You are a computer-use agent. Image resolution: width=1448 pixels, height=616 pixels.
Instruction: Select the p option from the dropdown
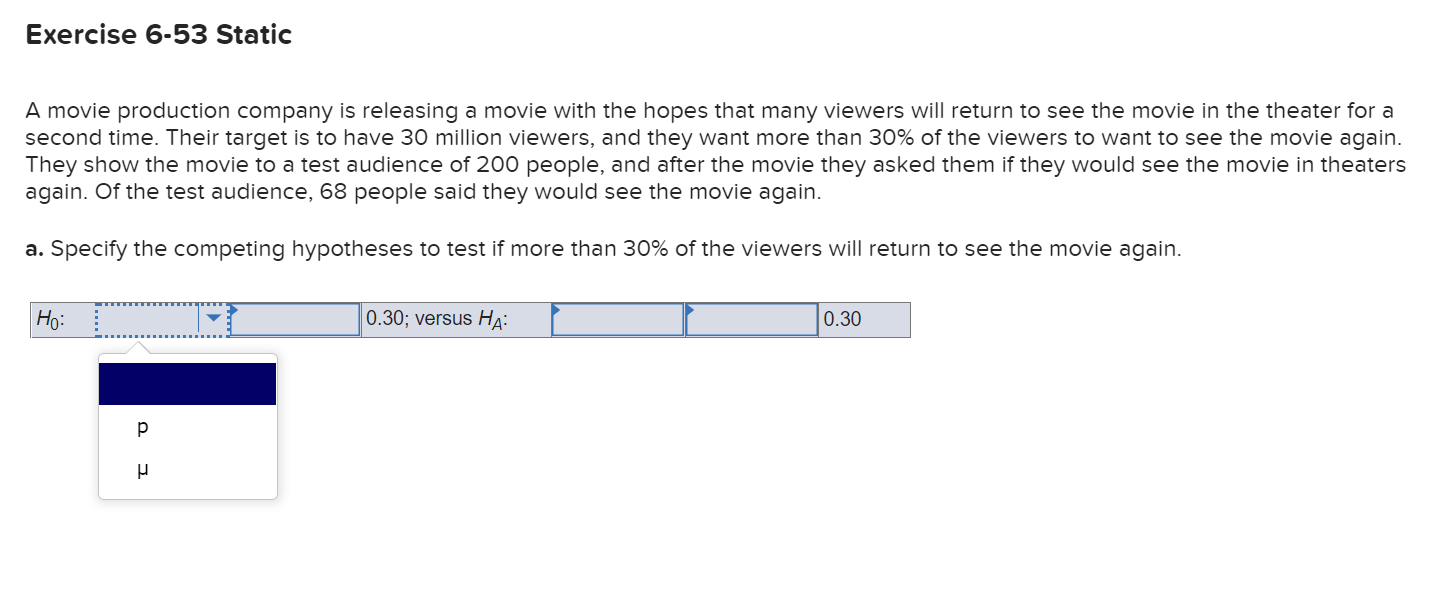(x=142, y=427)
